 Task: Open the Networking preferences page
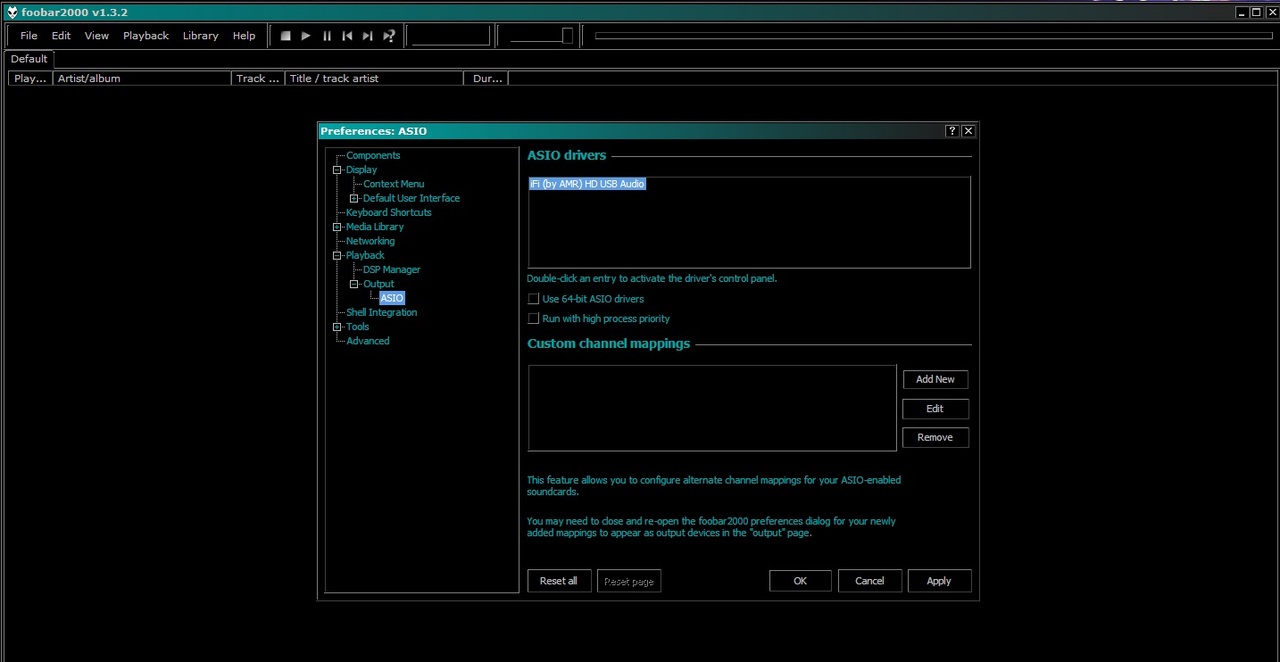click(x=370, y=241)
